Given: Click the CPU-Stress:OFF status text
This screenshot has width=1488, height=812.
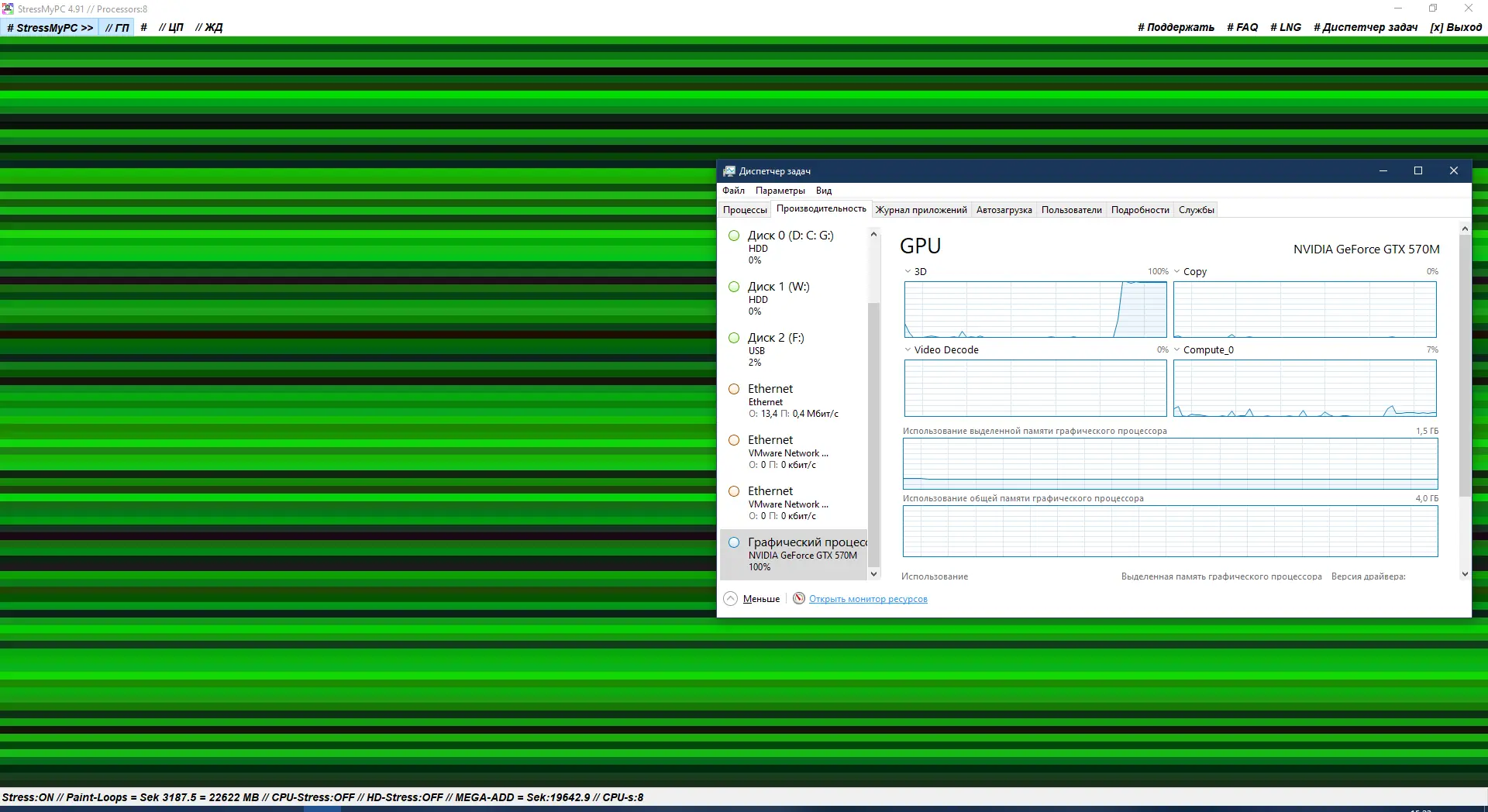Looking at the screenshot, I should click(313, 797).
